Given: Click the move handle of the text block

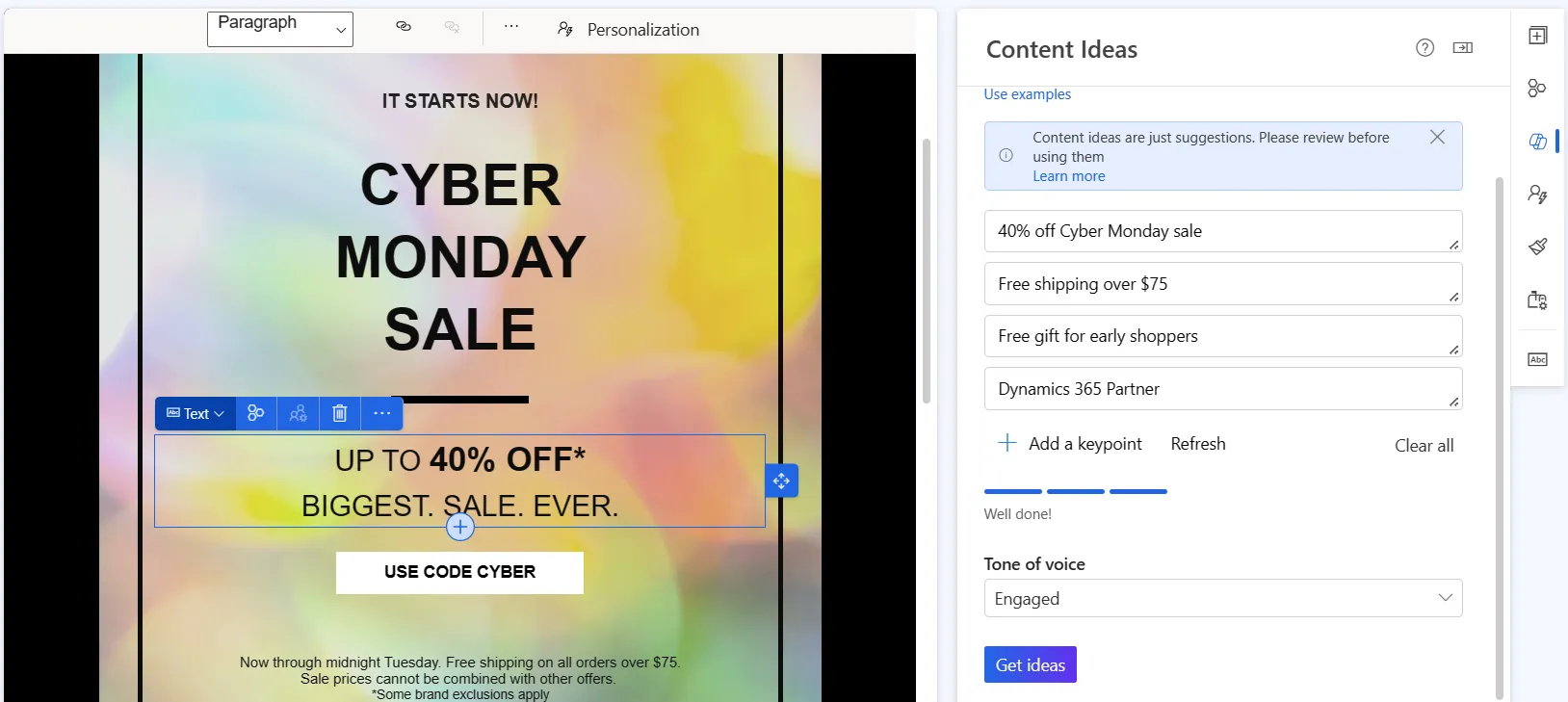Looking at the screenshot, I should click(x=781, y=481).
